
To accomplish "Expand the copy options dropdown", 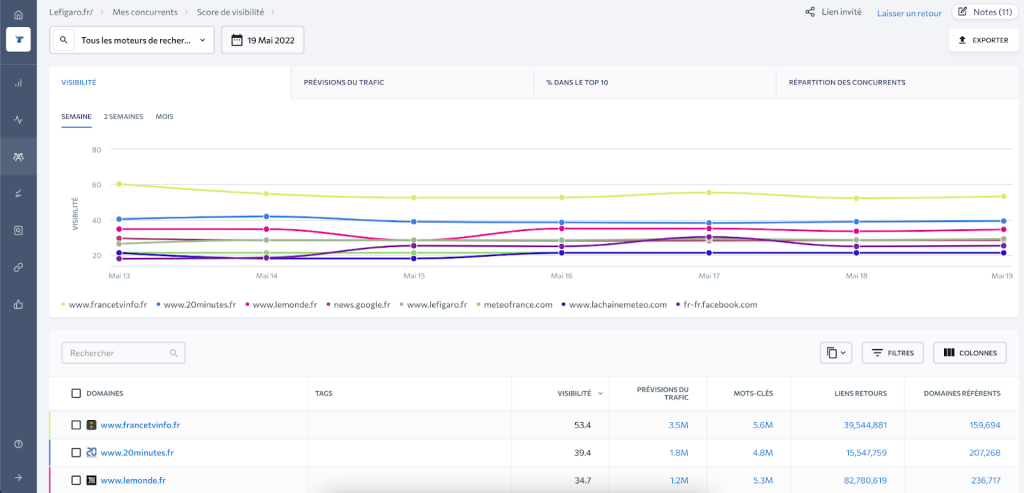I will (837, 353).
